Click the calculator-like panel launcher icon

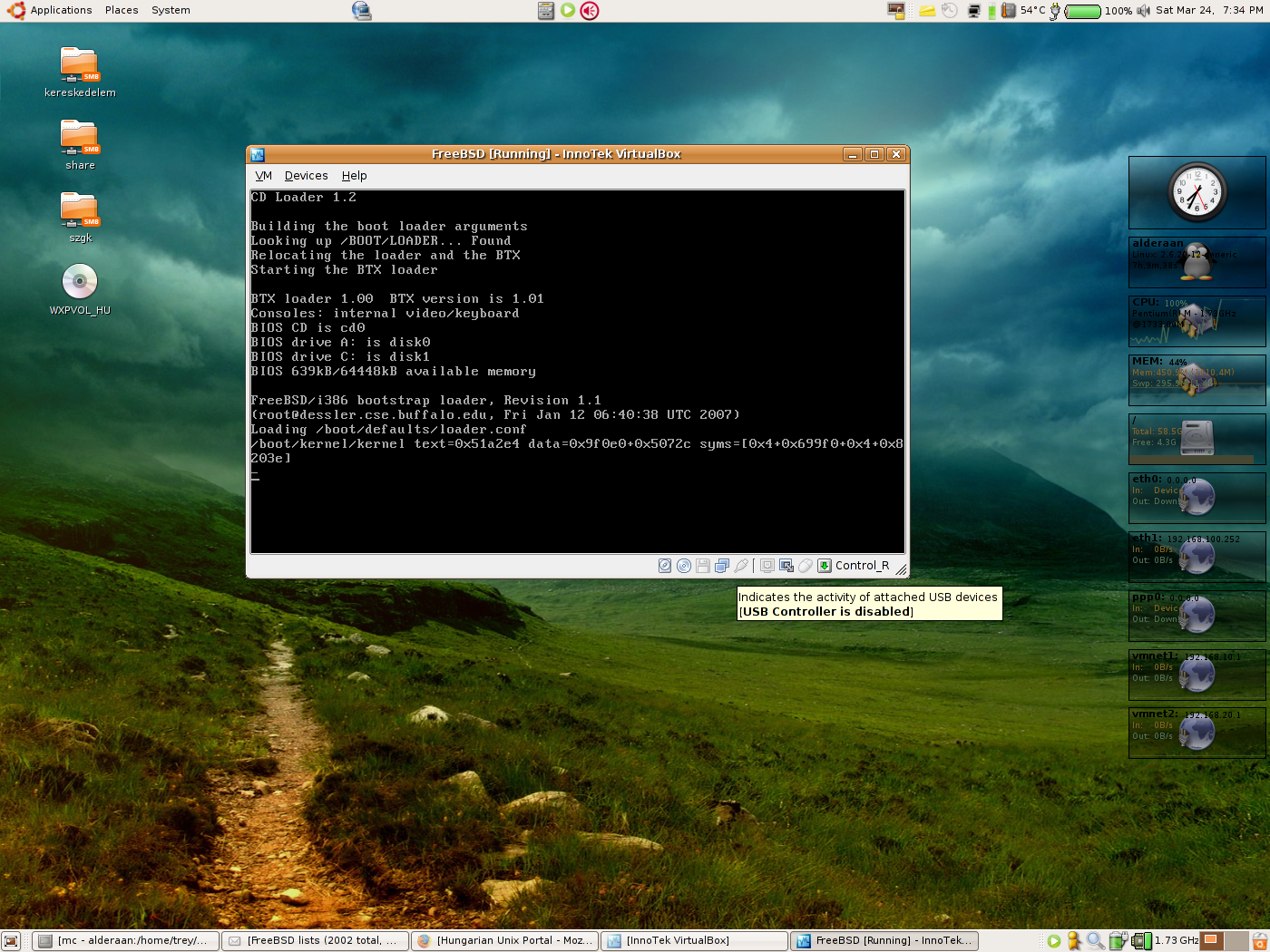tap(546, 11)
